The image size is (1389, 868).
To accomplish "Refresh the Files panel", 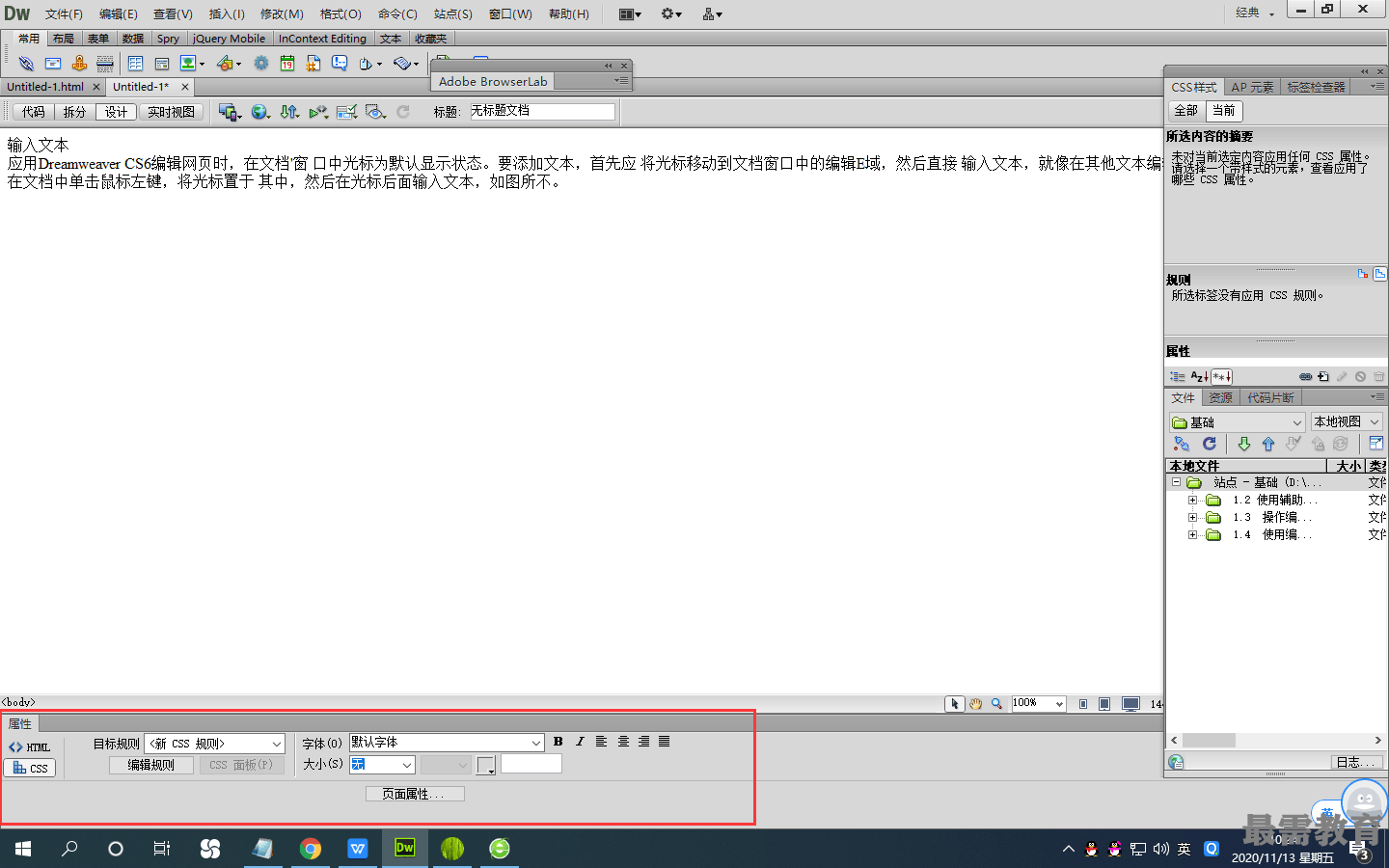I will tap(1210, 444).
